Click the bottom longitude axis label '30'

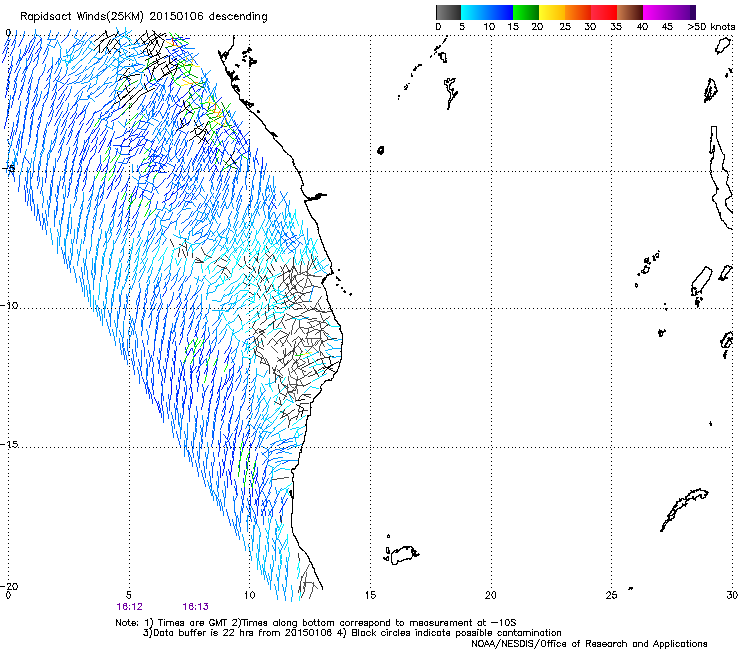pos(732,595)
